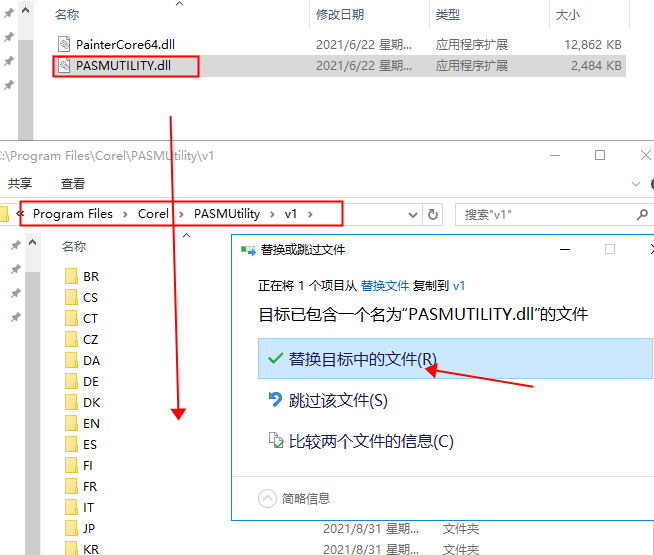This screenshot has width=654, height=555.
Task: Open the JP folder
Action: click(80, 528)
